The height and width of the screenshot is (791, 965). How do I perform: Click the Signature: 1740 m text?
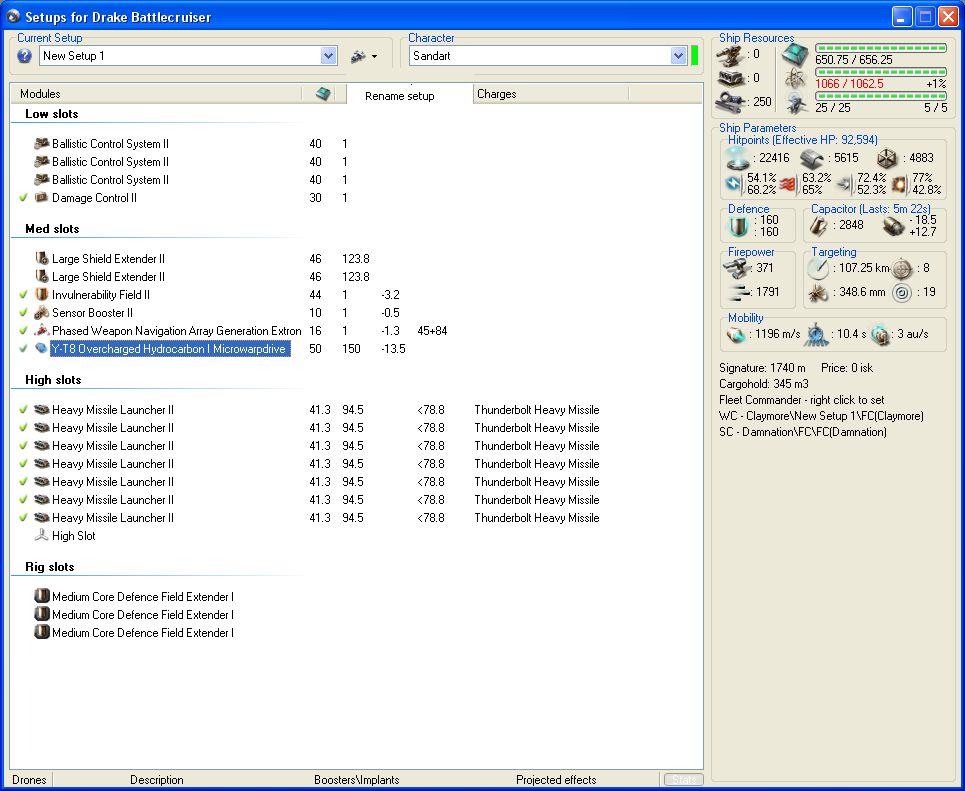pos(762,368)
